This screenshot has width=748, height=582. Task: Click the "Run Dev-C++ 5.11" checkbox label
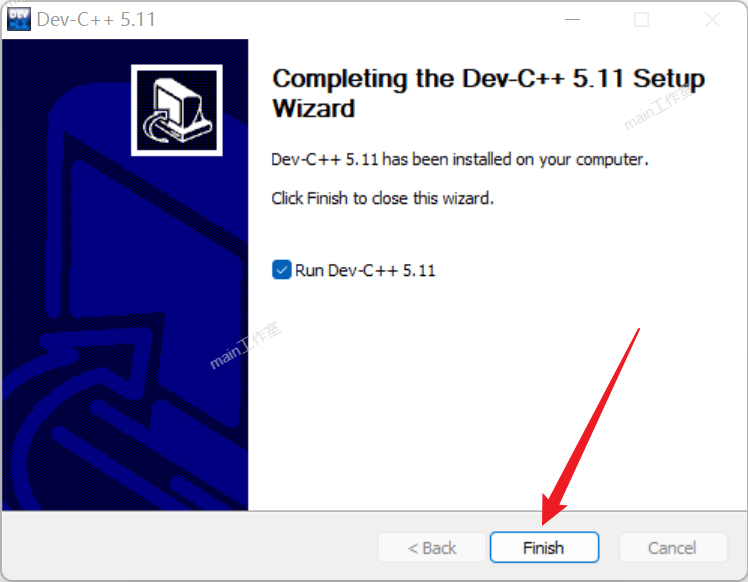[x=365, y=270]
